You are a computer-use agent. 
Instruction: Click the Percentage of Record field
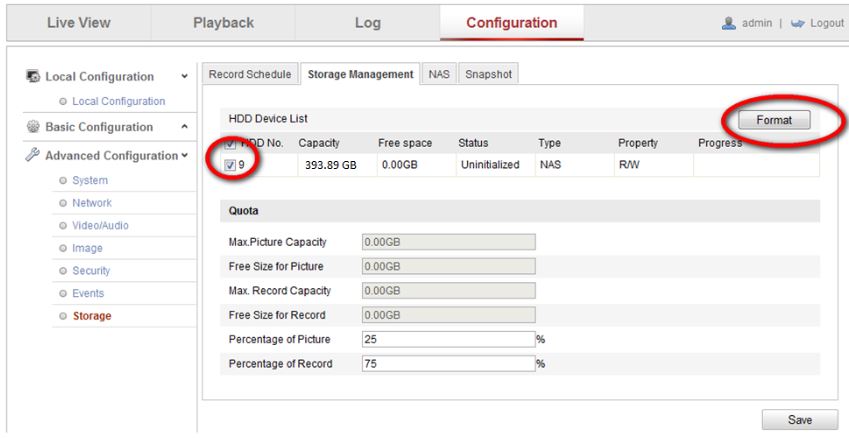(447, 363)
